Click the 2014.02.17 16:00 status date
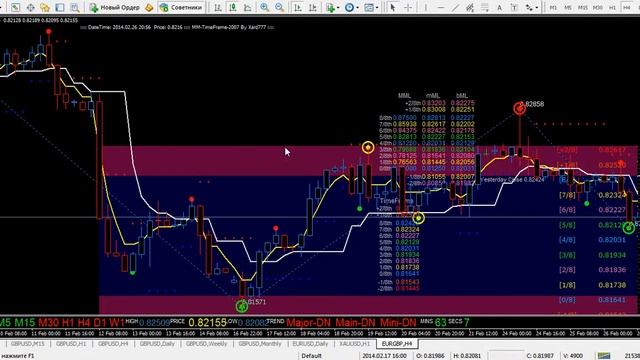 coord(383,356)
